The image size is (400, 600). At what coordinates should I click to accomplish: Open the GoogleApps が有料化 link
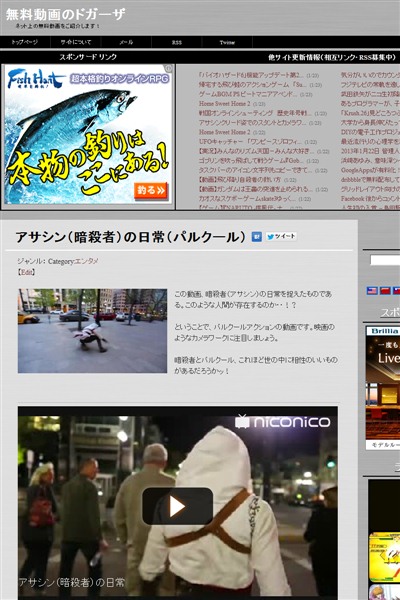click(x=370, y=170)
